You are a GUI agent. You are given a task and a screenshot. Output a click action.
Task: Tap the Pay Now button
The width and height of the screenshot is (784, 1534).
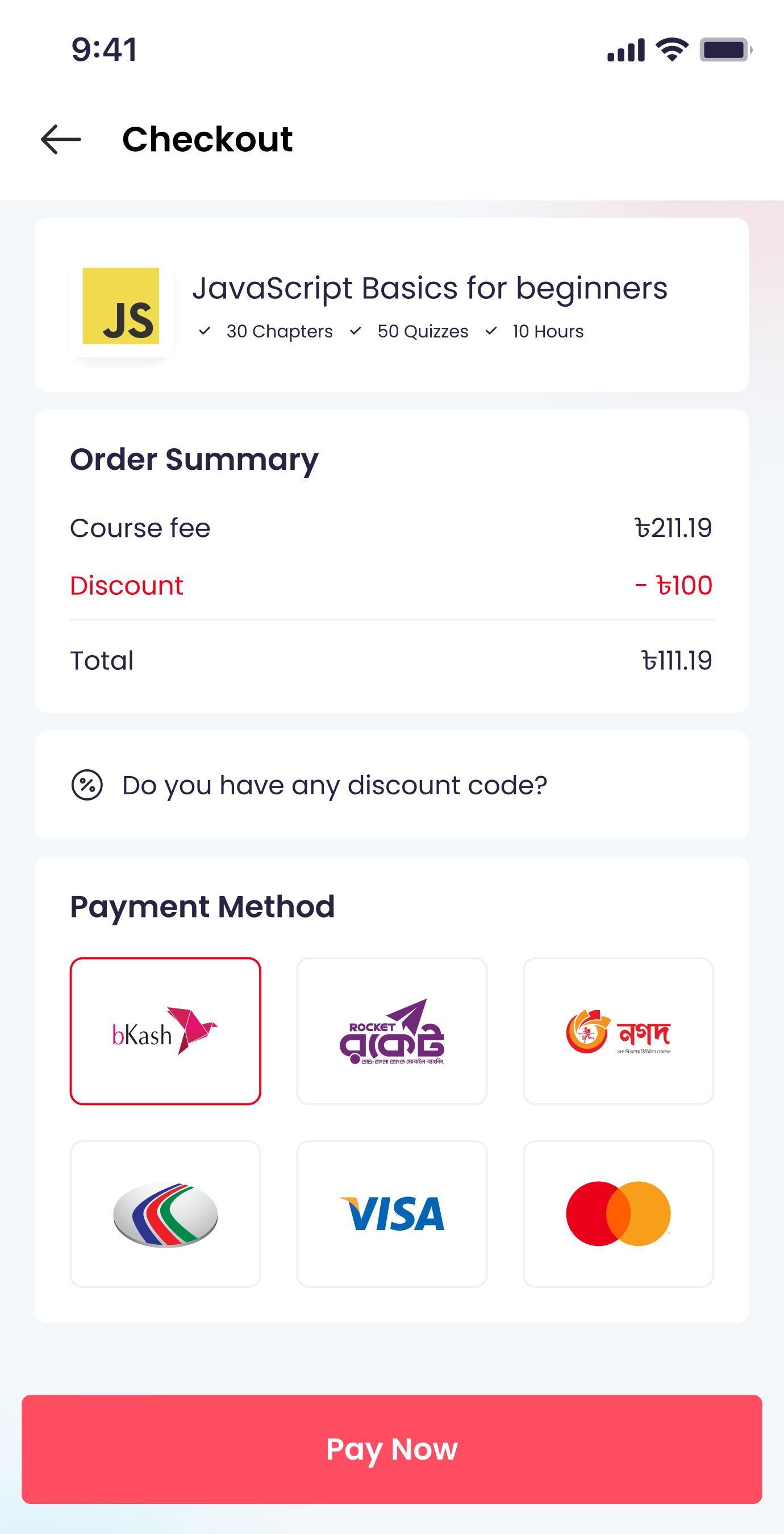(391, 1449)
